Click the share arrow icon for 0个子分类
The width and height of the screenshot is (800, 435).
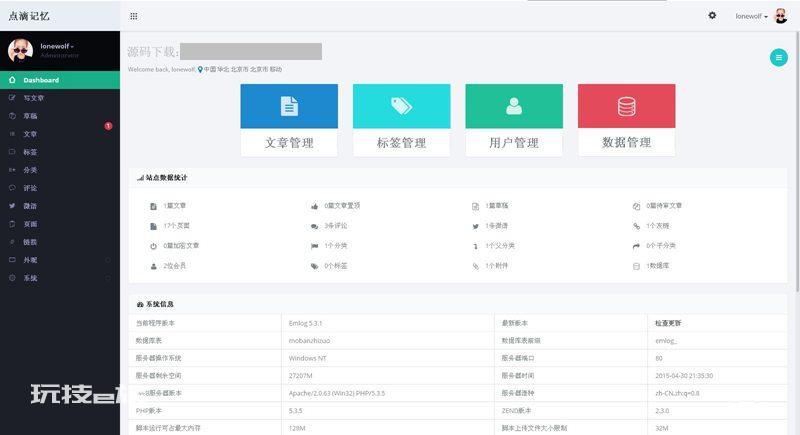coord(636,246)
